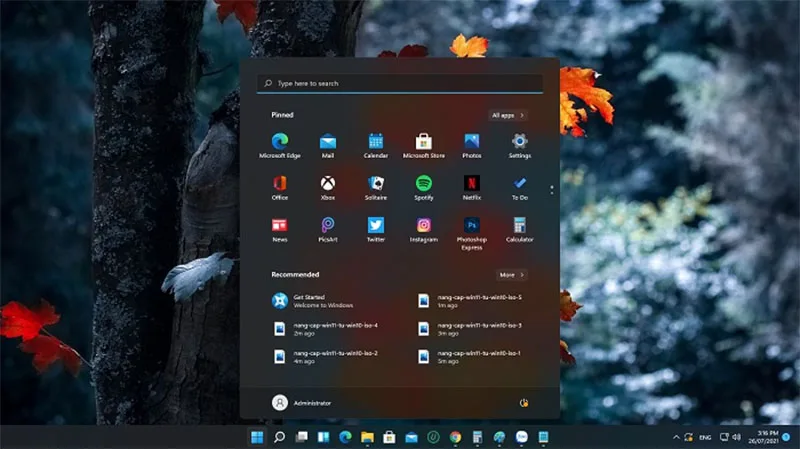Open the Mail icon on the taskbar
Viewport: 800px width, 449px height.
click(411, 437)
